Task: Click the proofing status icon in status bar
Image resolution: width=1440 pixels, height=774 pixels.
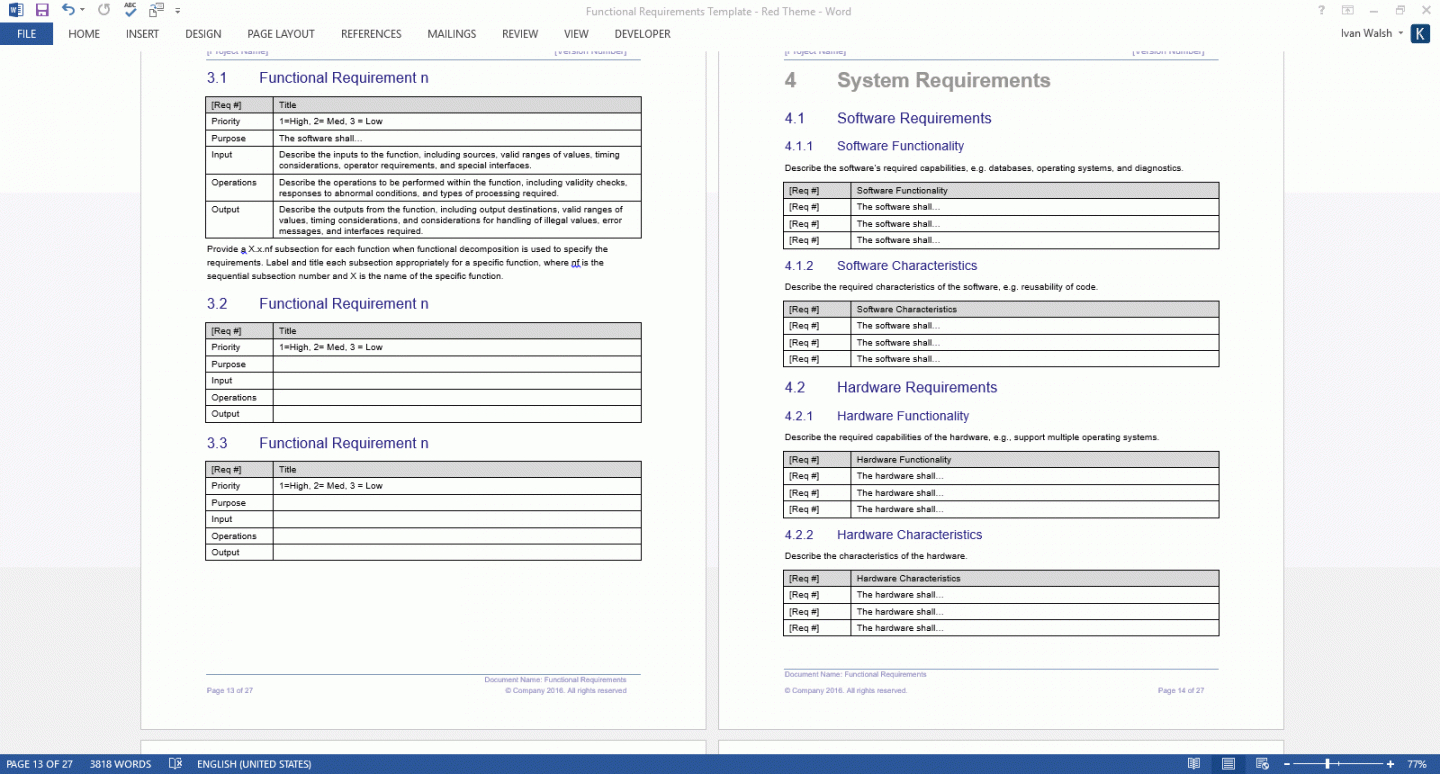Action: click(x=175, y=764)
